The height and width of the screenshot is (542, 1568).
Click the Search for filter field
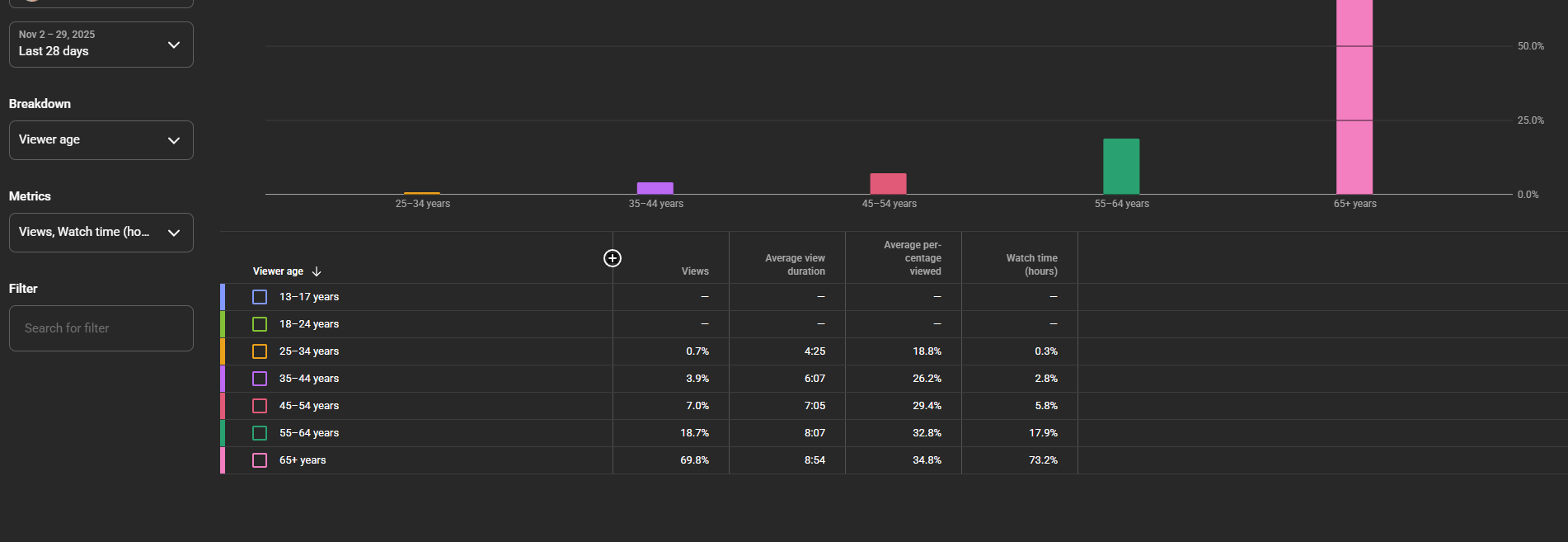(101, 328)
